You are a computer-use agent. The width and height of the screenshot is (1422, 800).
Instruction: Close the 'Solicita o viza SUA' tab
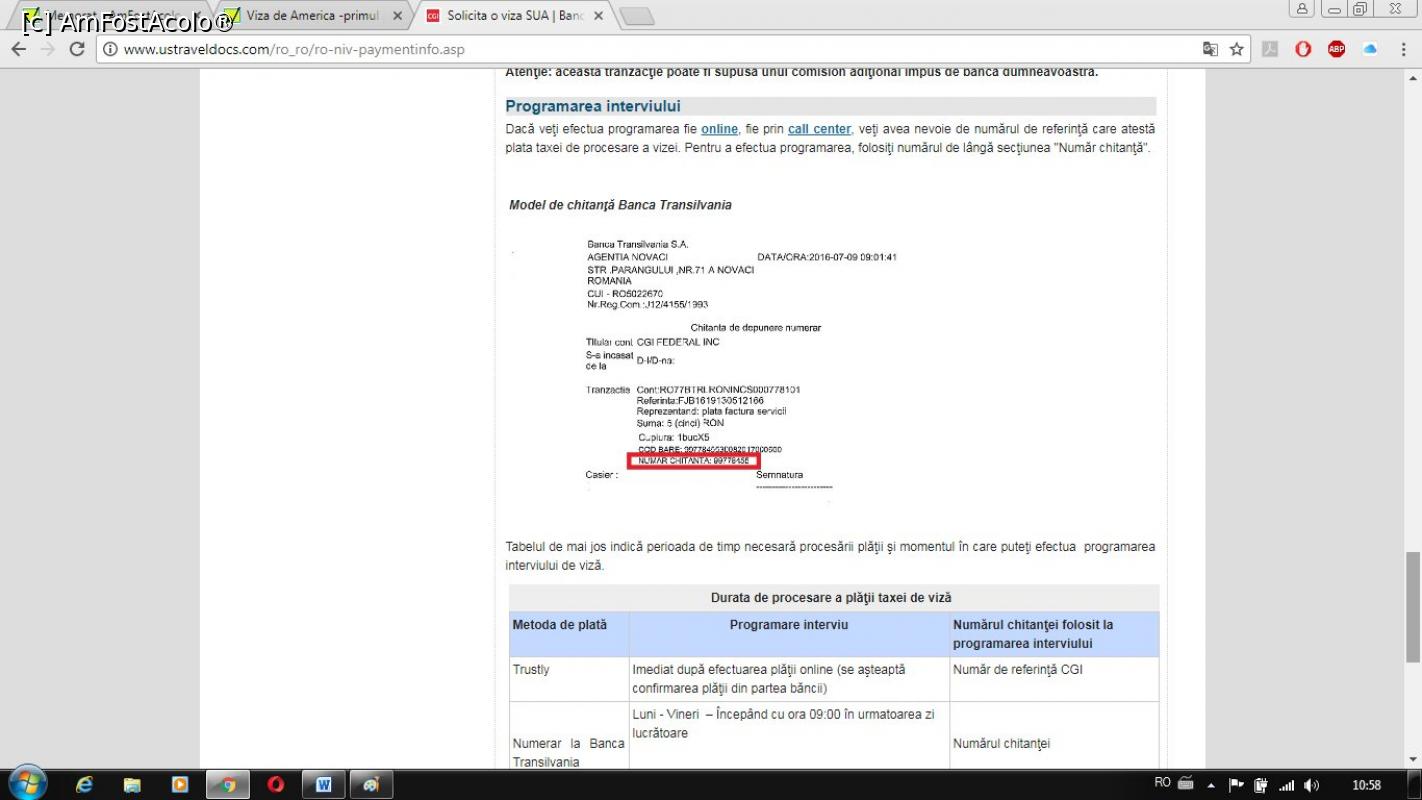[x=599, y=16]
